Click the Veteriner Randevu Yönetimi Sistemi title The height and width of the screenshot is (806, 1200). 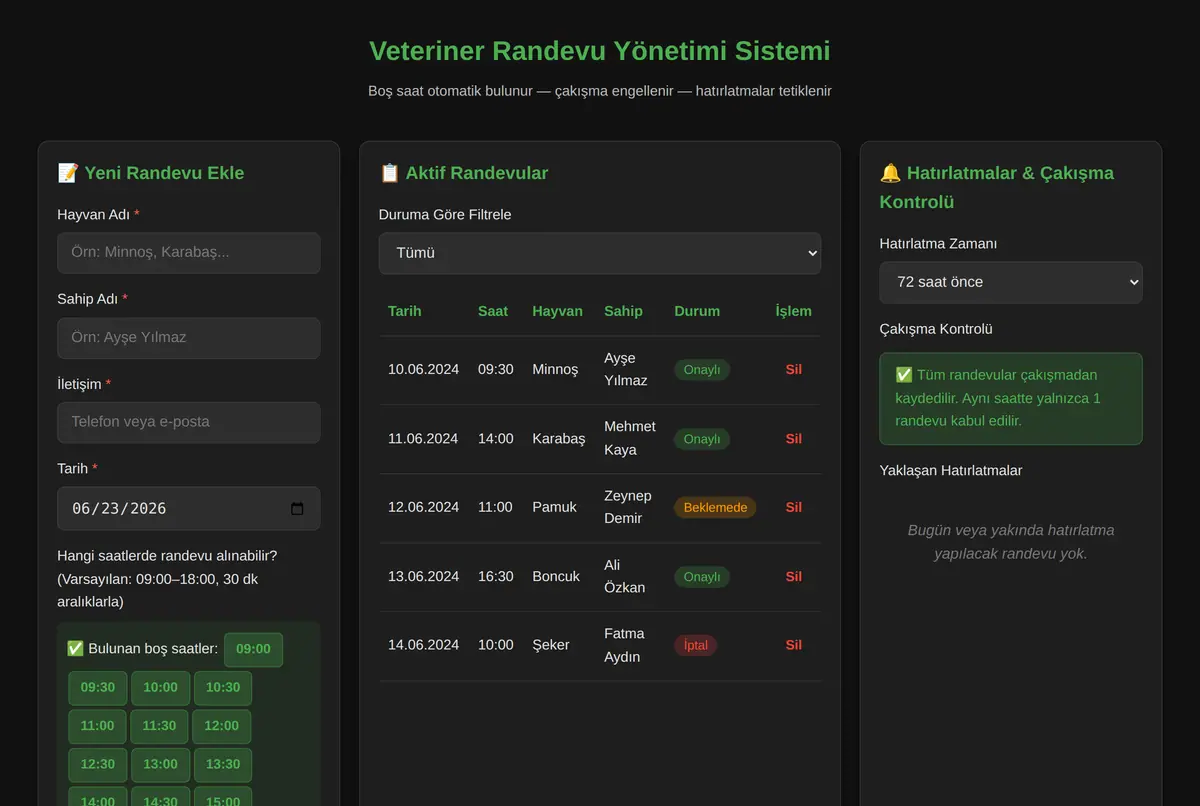tap(600, 50)
